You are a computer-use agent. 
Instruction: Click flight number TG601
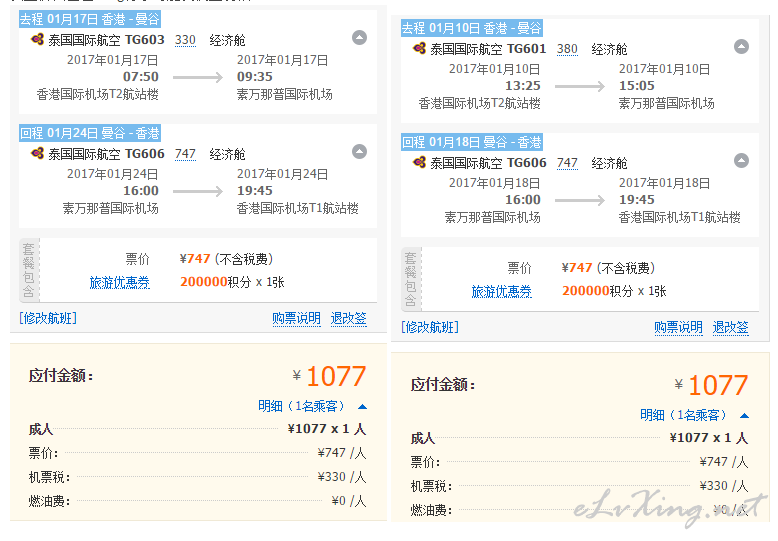[x=527, y=49]
